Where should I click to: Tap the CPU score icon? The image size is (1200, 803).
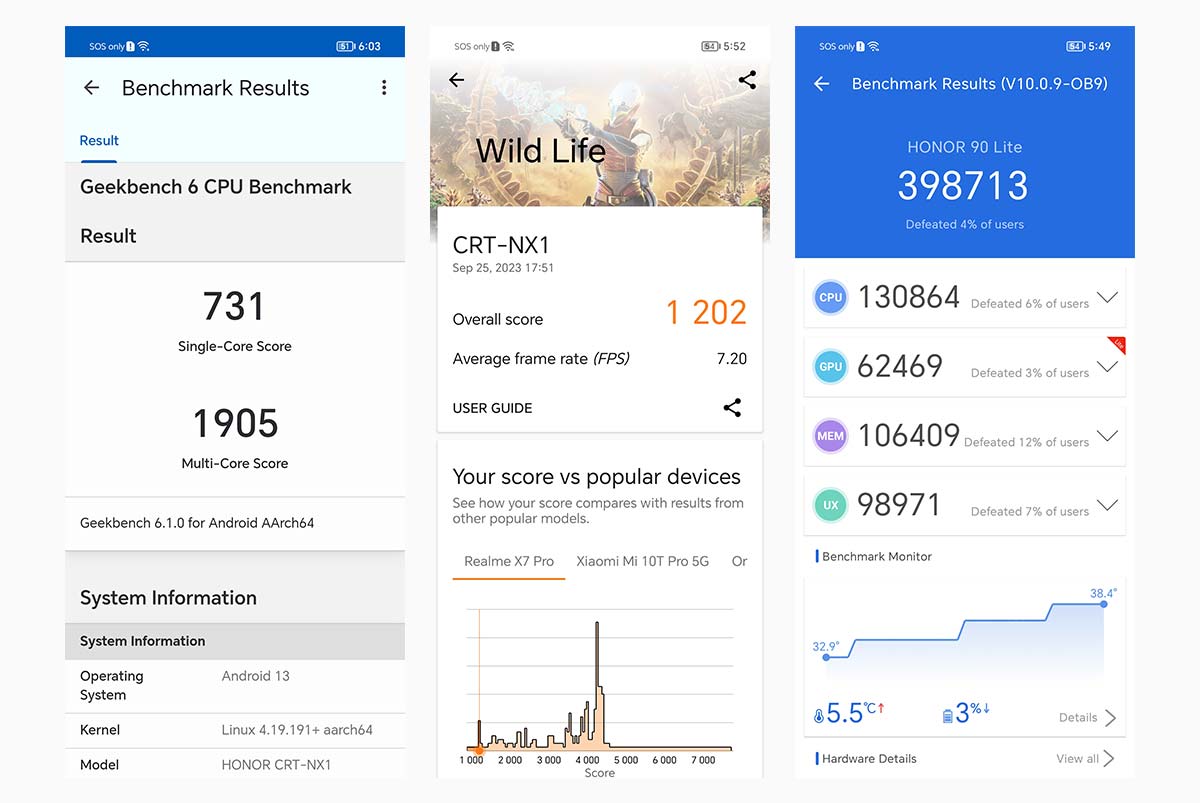pos(830,298)
